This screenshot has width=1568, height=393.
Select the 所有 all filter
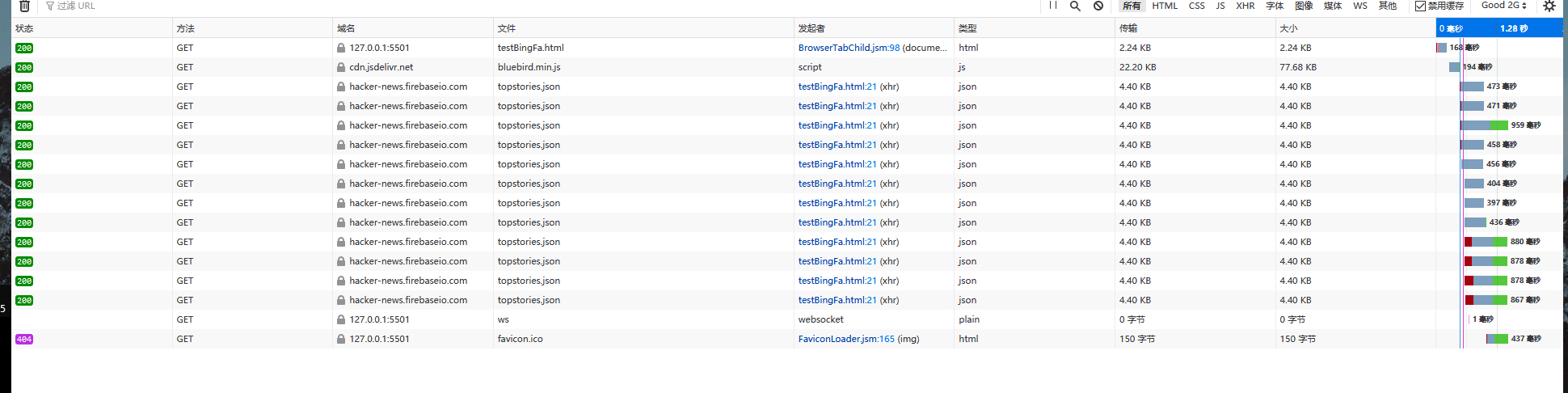(1132, 6)
